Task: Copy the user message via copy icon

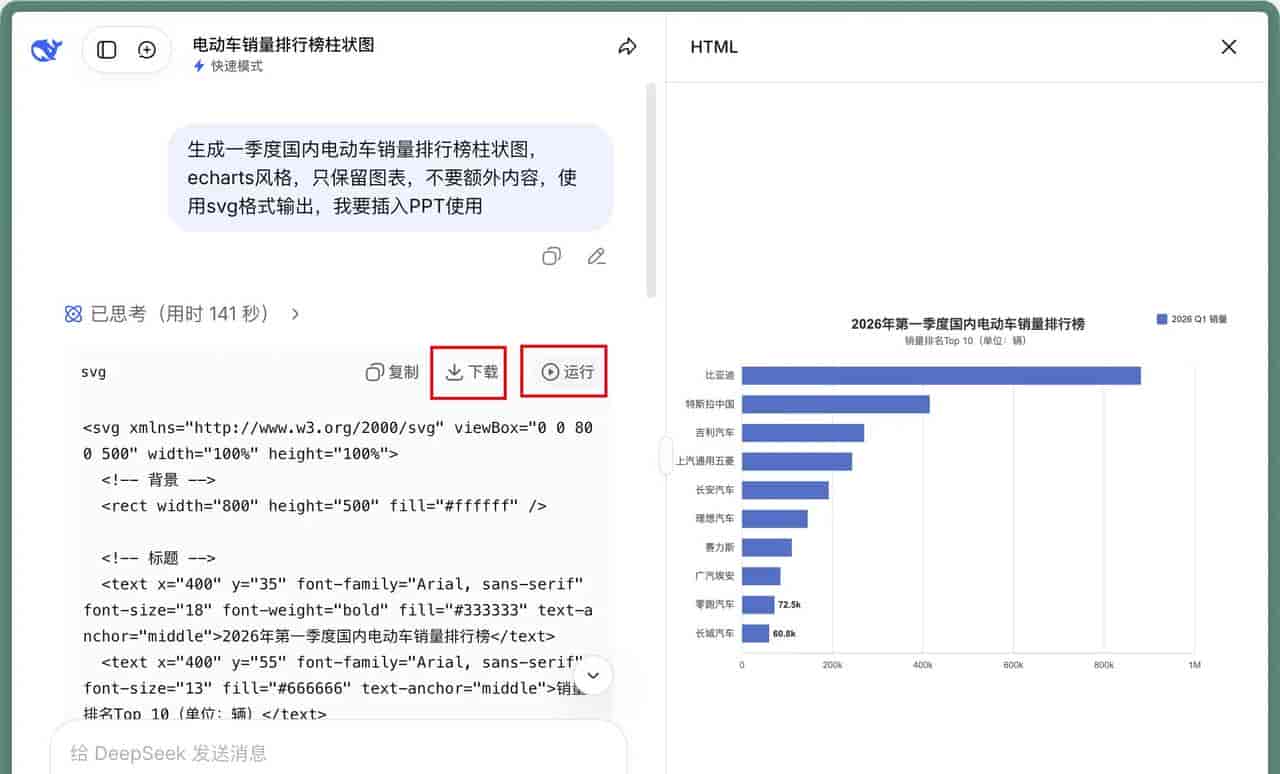Action: [x=551, y=257]
